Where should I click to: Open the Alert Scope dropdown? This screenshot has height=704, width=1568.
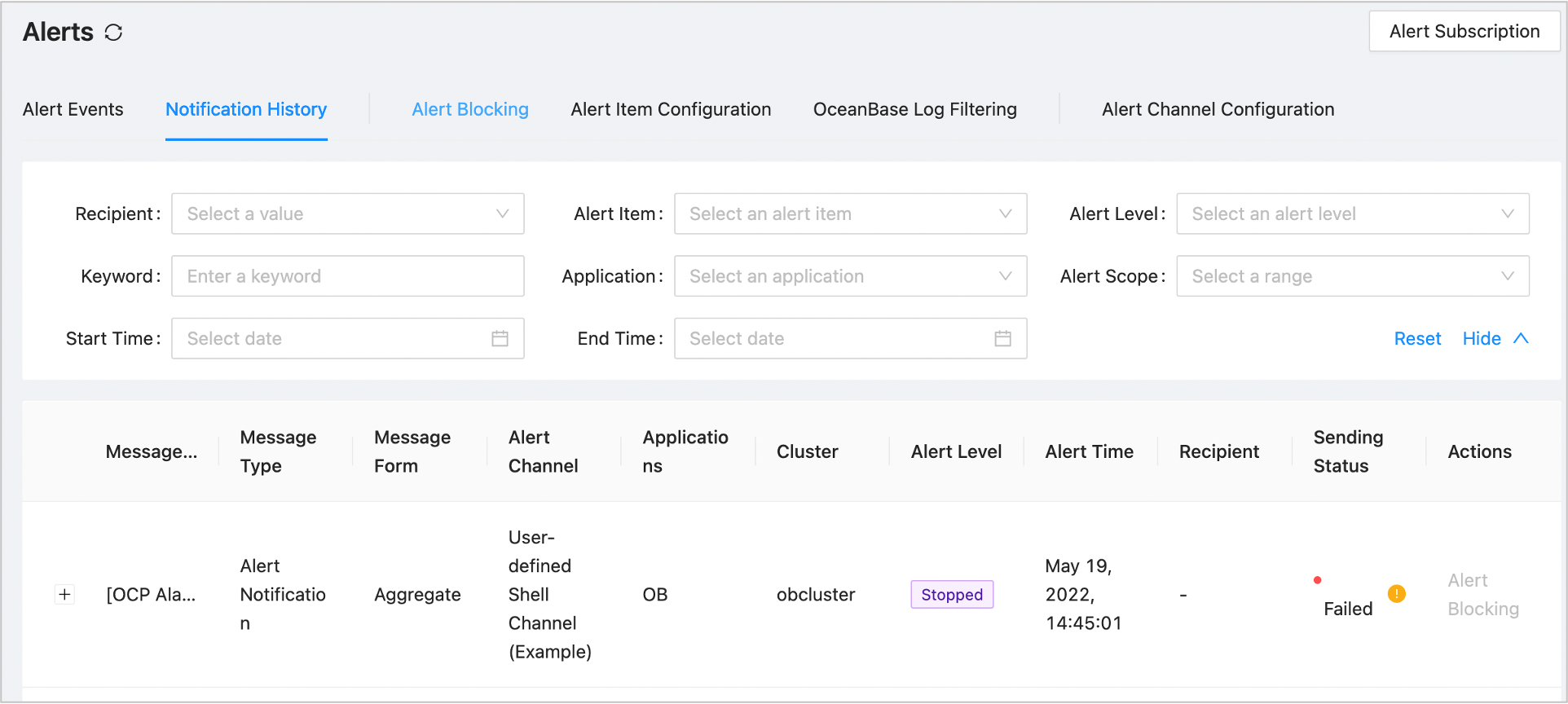point(1352,277)
